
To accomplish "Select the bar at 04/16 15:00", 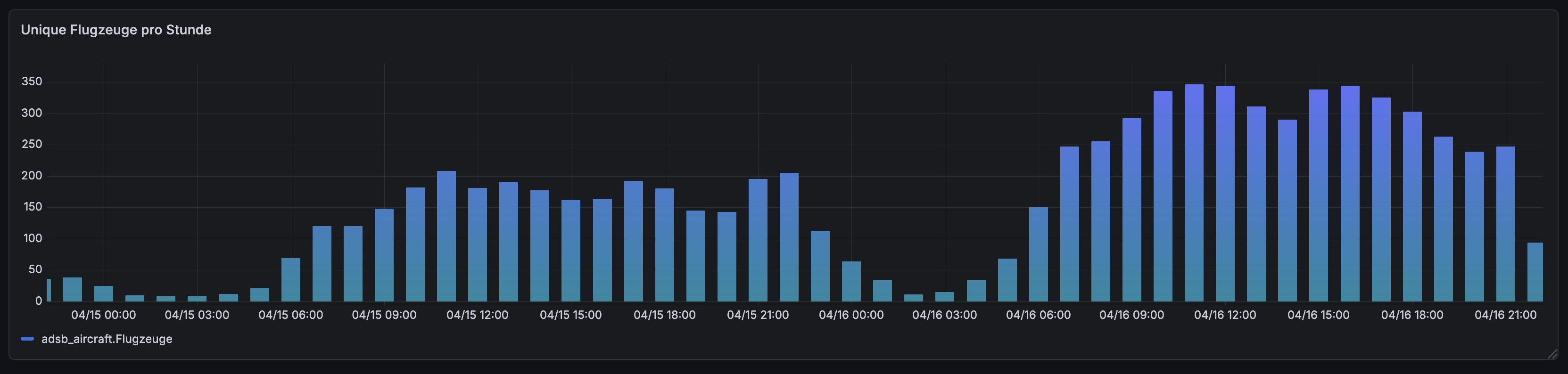I will click(1319, 195).
